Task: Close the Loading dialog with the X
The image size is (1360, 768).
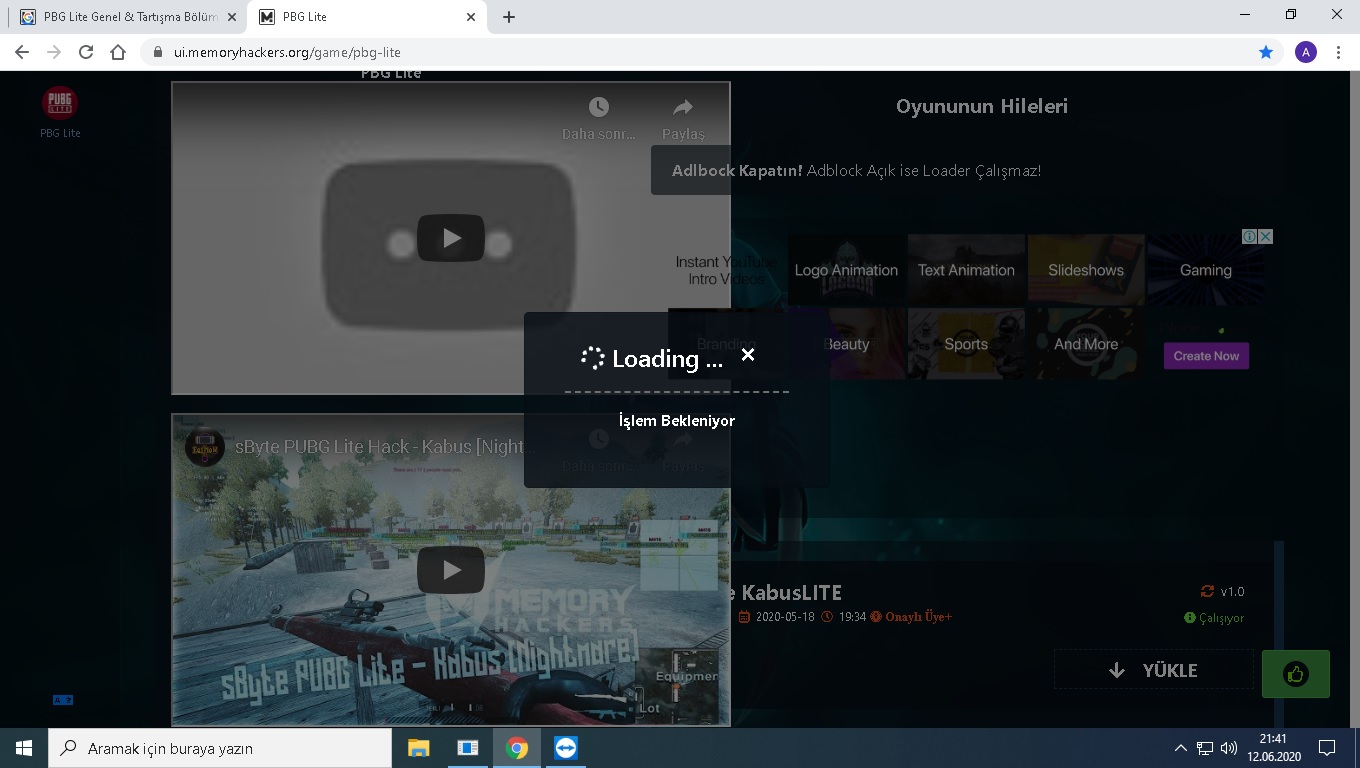Action: click(x=748, y=354)
